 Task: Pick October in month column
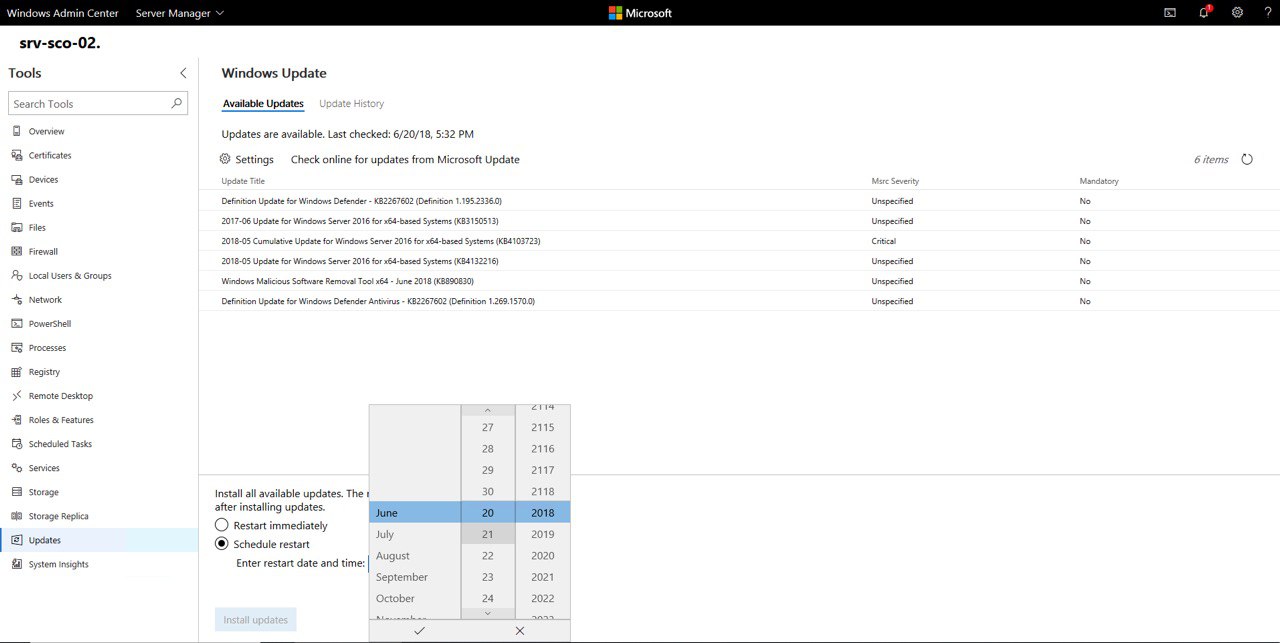click(x=415, y=598)
